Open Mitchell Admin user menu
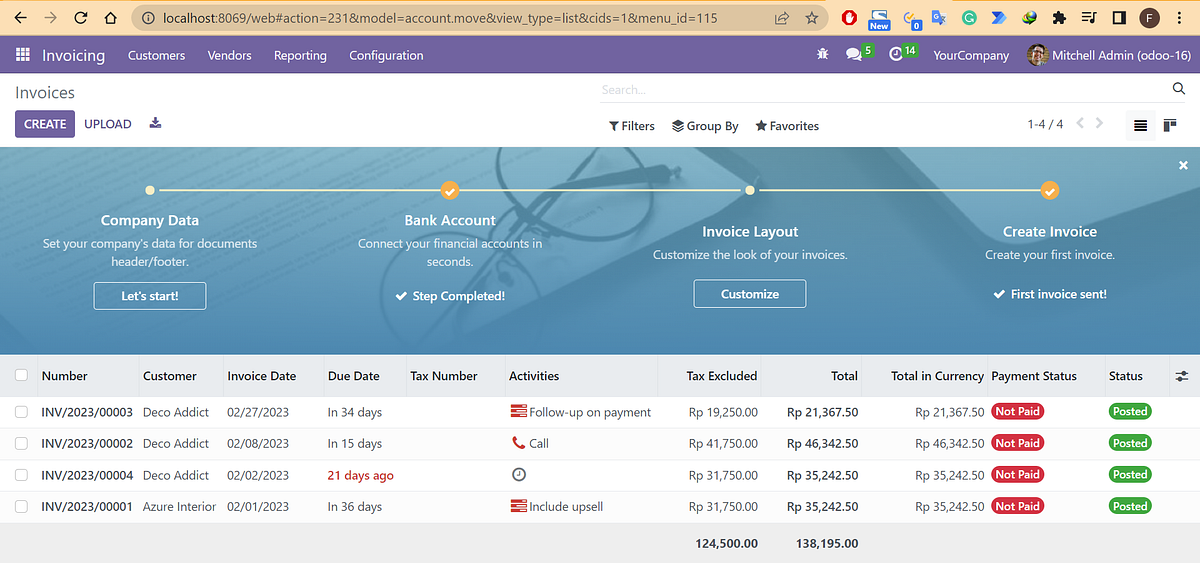Screen dimensions: 1200x563 coord(1110,55)
